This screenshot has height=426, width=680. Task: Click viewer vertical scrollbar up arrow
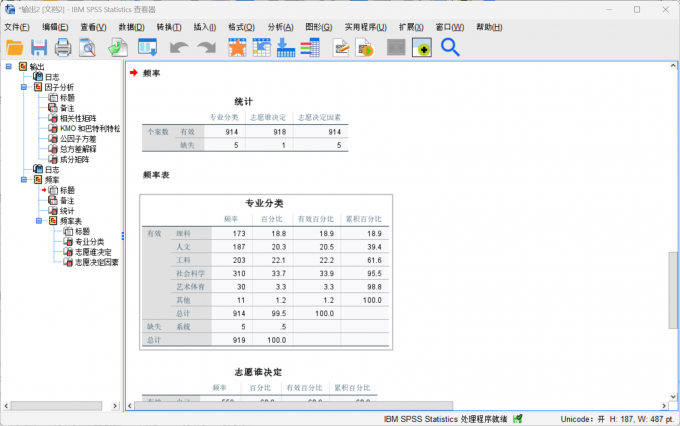click(x=673, y=66)
